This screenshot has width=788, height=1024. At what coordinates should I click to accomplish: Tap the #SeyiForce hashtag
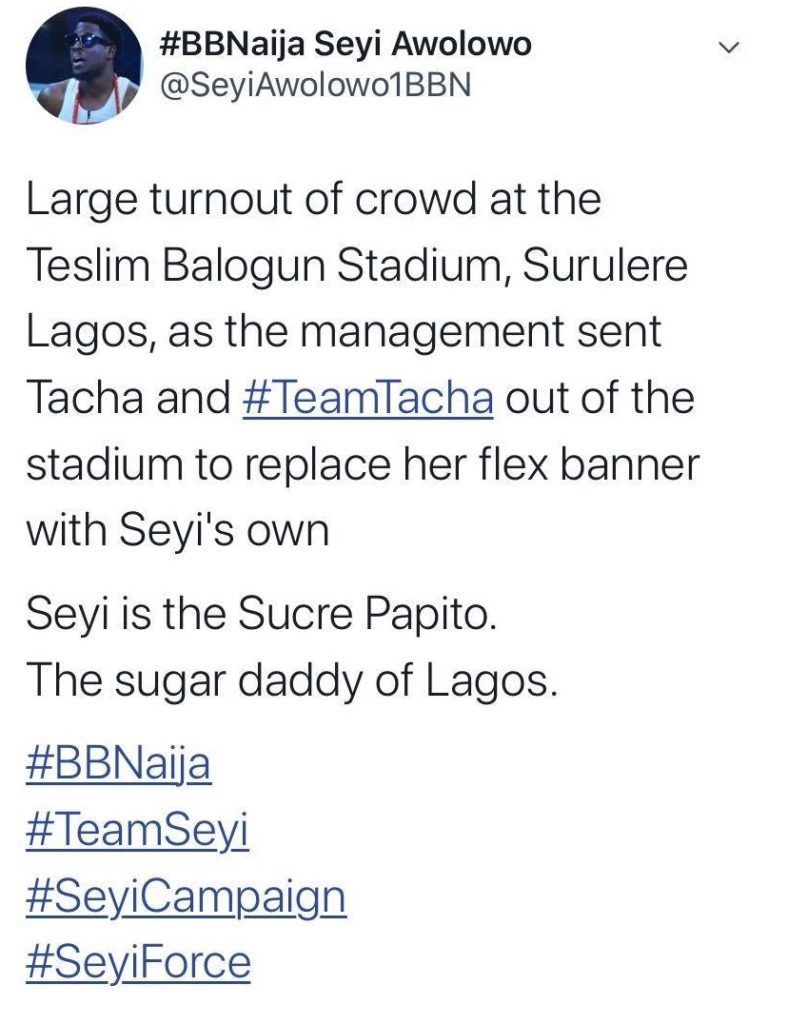(137, 962)
